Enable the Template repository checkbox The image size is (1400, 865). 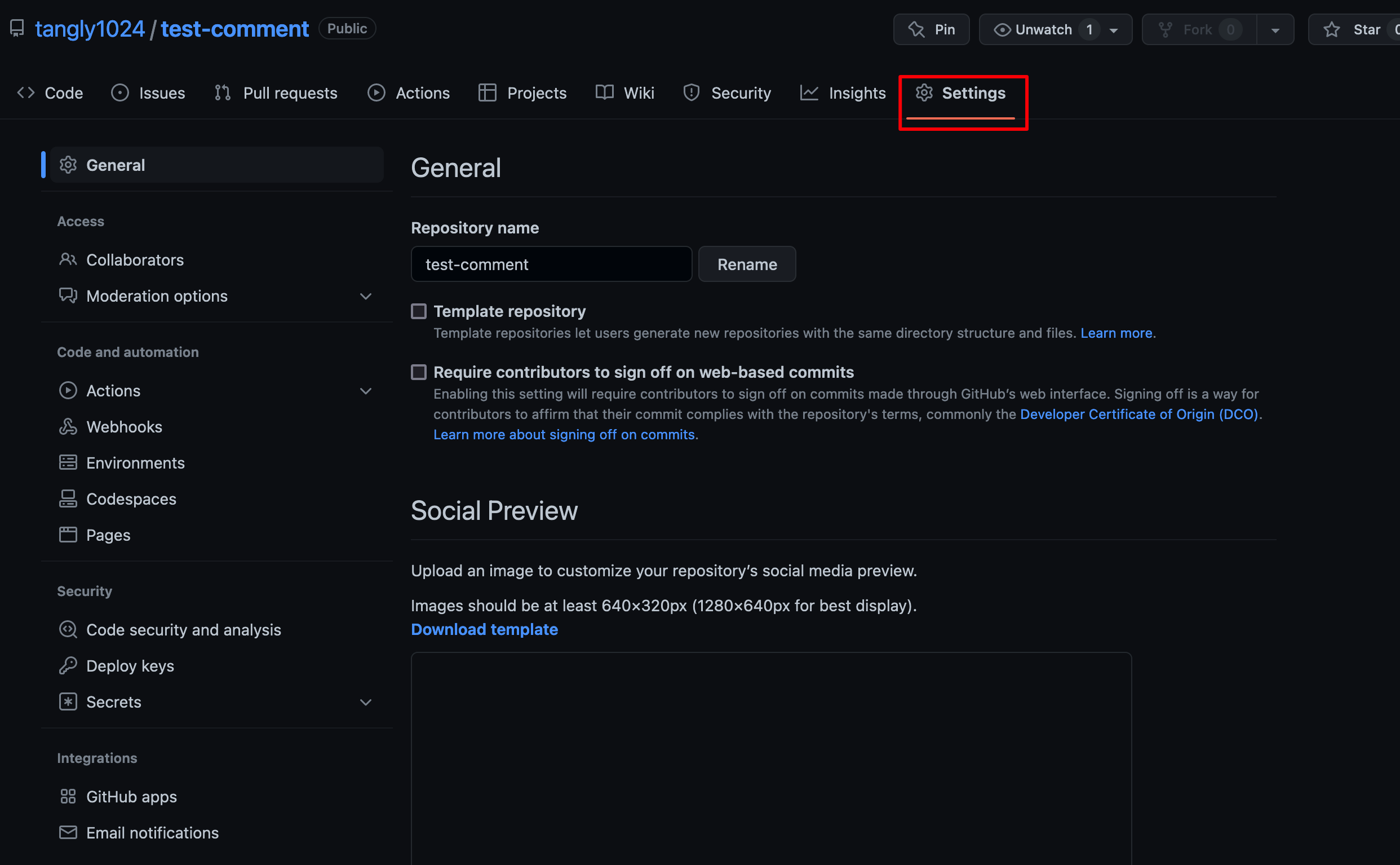pyautogui.click(x=419, y=311)
